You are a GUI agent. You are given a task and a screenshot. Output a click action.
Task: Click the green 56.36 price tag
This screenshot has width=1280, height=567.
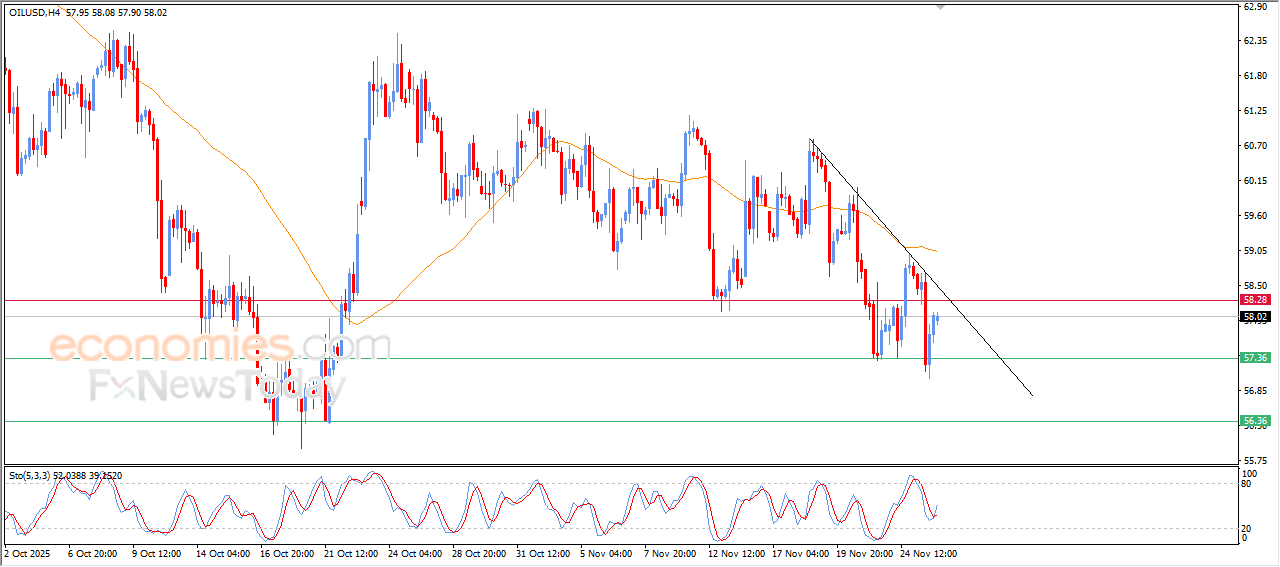pos(1254,422)
